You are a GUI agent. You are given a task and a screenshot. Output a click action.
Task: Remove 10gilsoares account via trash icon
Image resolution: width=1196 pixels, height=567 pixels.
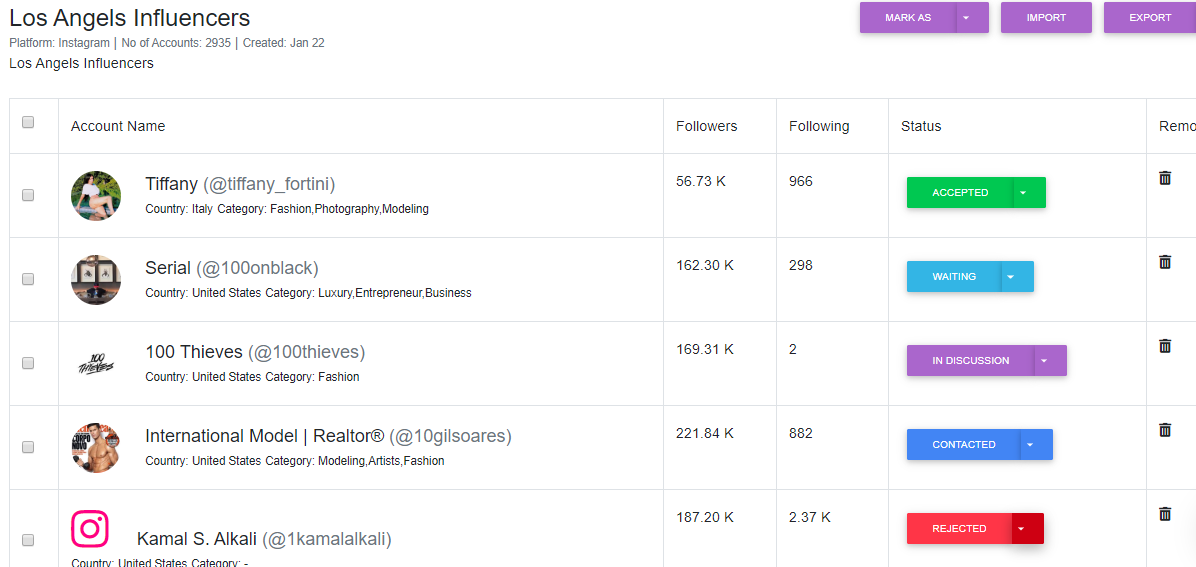point(1165,430)
